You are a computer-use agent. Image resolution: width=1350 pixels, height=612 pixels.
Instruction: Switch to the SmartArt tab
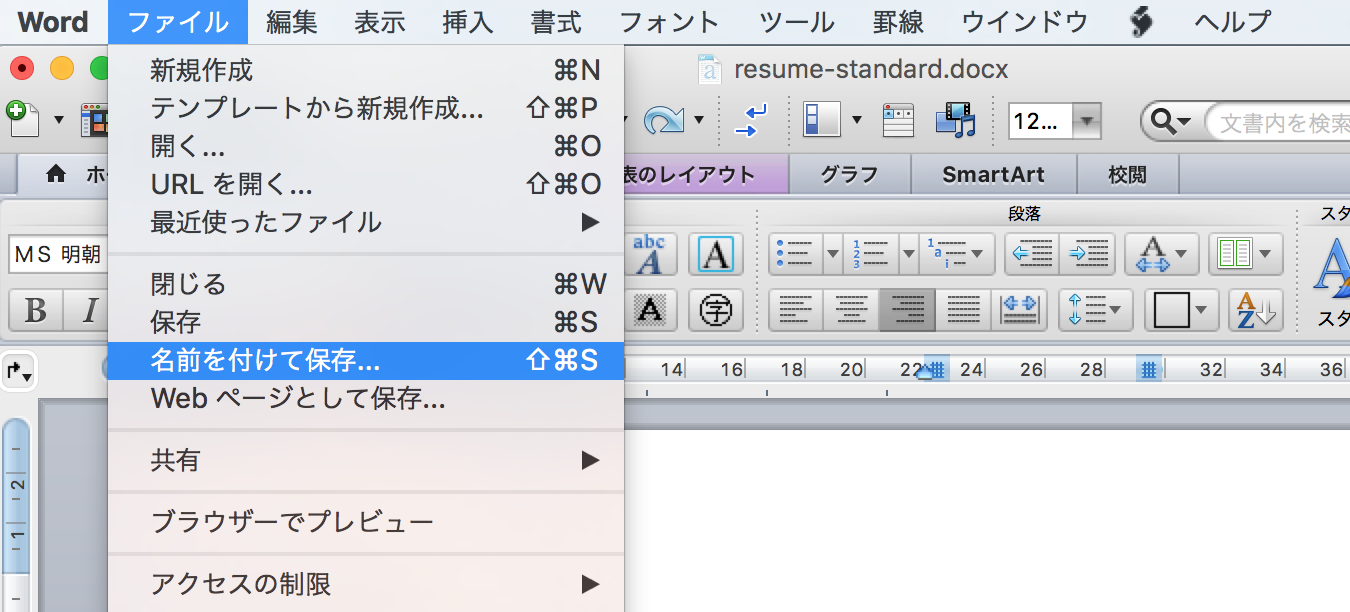click(993, 175)
